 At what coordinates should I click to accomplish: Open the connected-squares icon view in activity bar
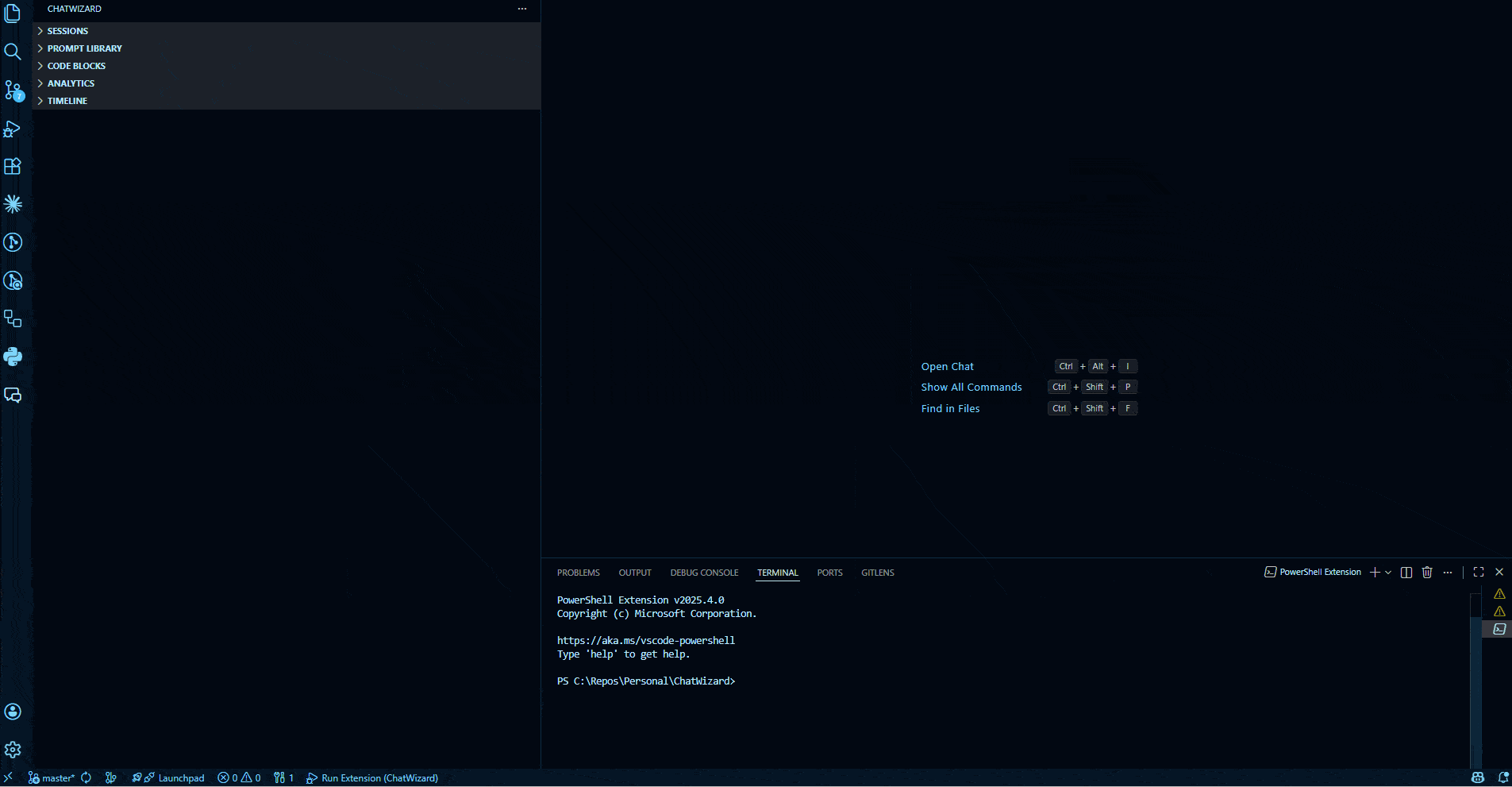point(13,318)
